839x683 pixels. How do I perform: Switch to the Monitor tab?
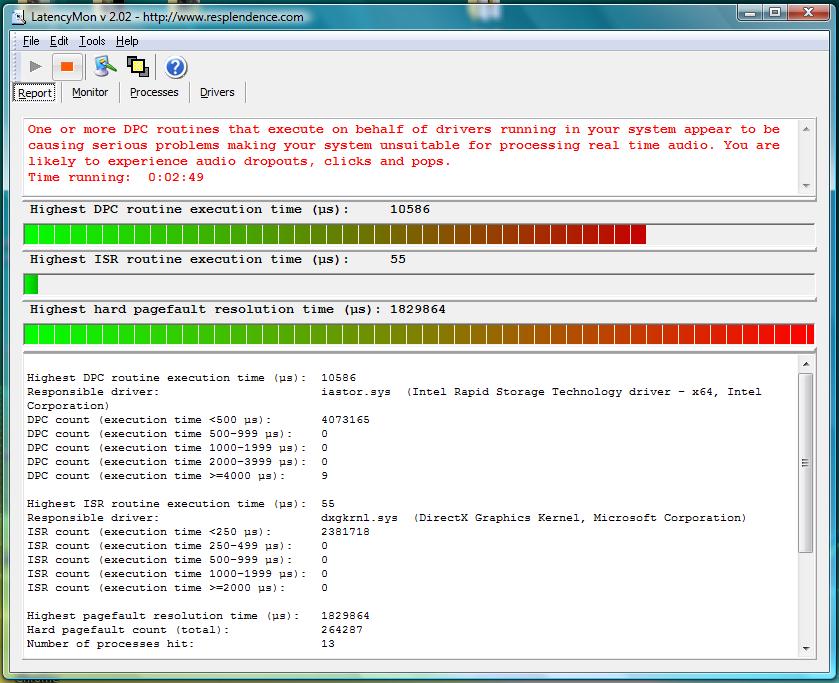pyautogui.click(x=90, y=93)
